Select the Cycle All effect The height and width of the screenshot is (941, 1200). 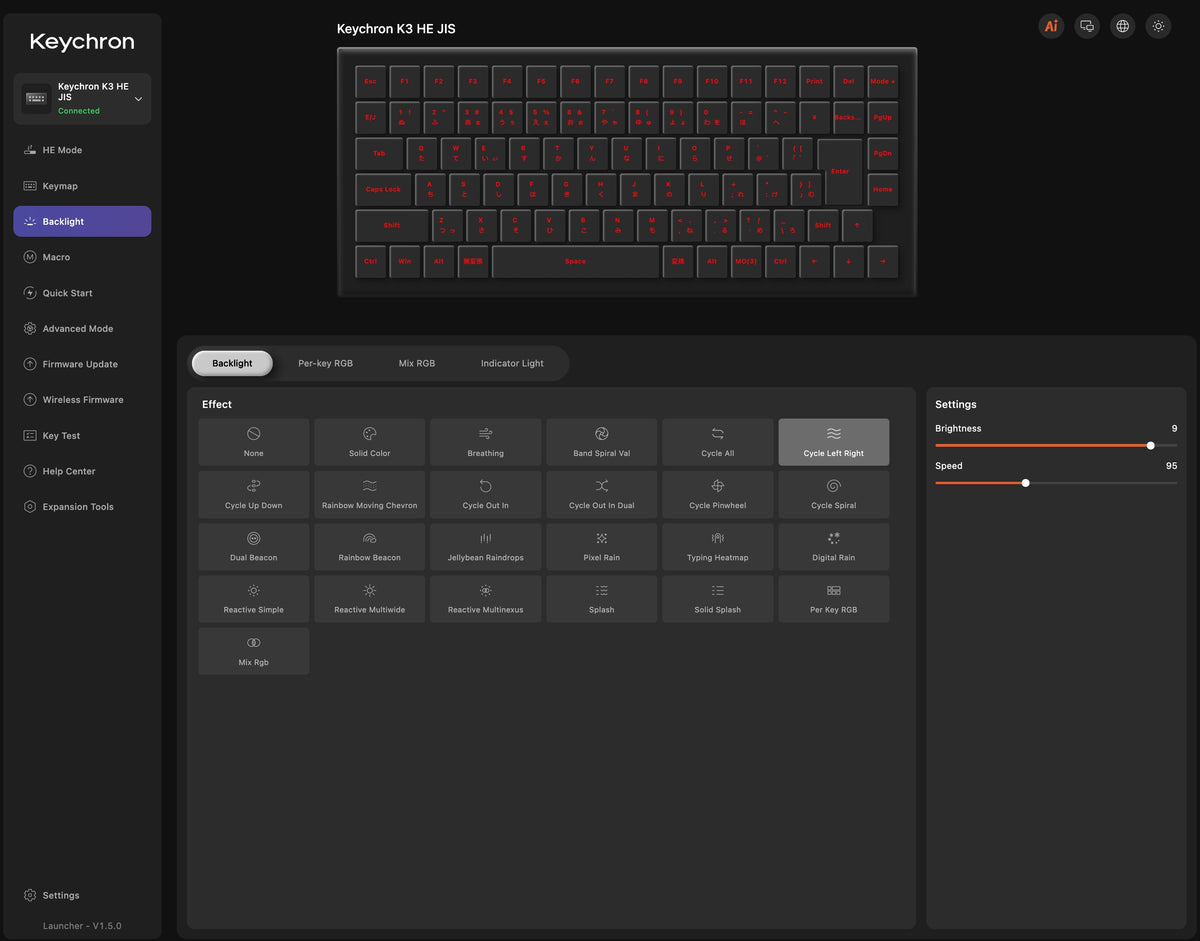(x=718, y=442)
